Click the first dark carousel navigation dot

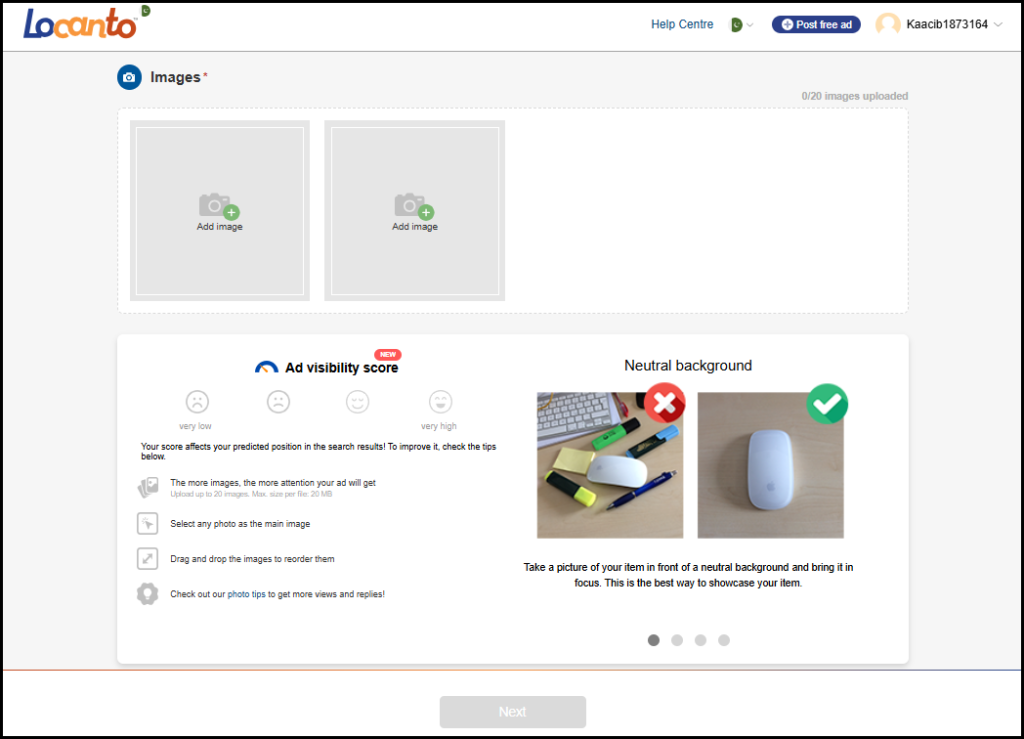pyautogui.click(x=653, y=640)
